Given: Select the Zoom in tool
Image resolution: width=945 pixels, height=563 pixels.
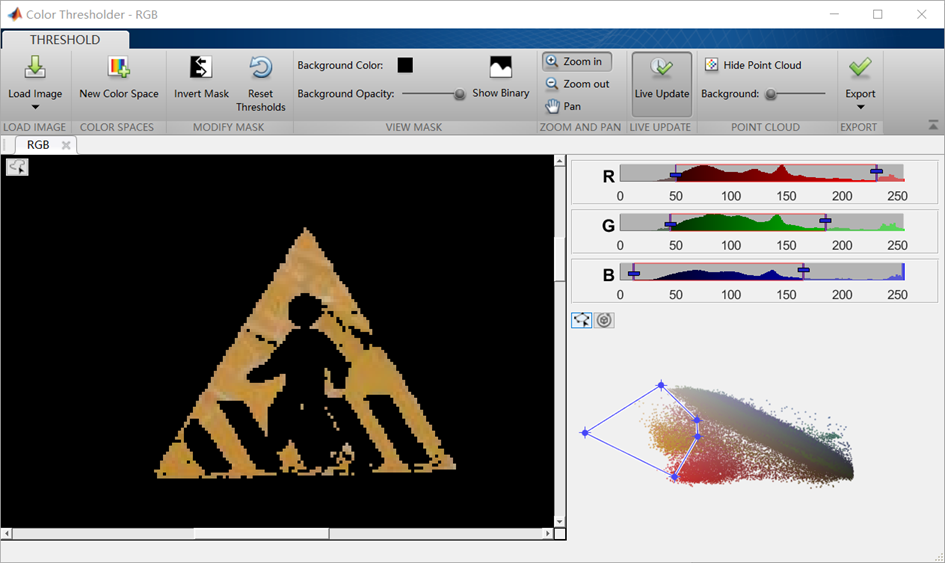Looking at the screenshot, I should 577,61.
